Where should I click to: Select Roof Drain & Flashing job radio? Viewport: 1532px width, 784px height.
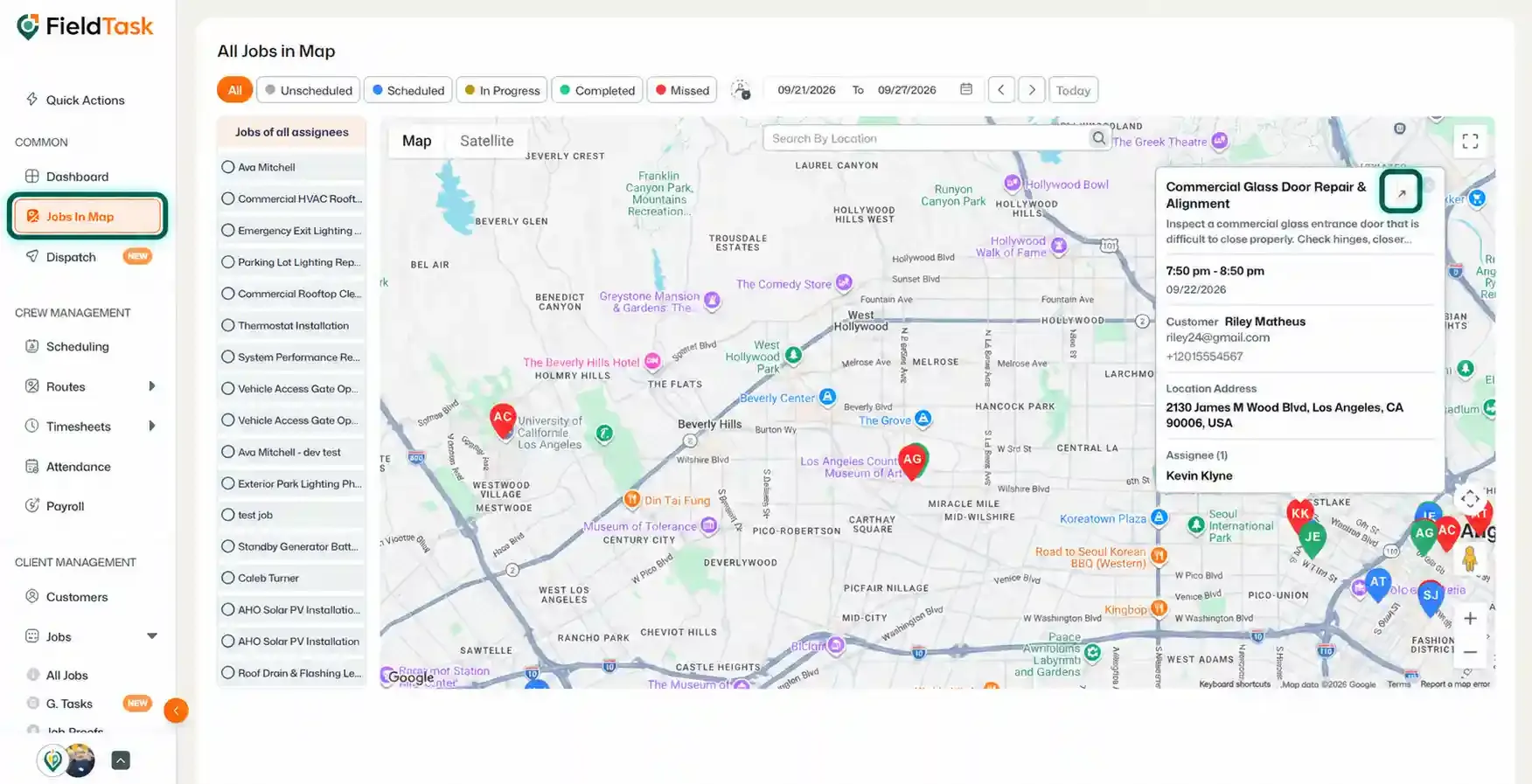tap(228, 673)
